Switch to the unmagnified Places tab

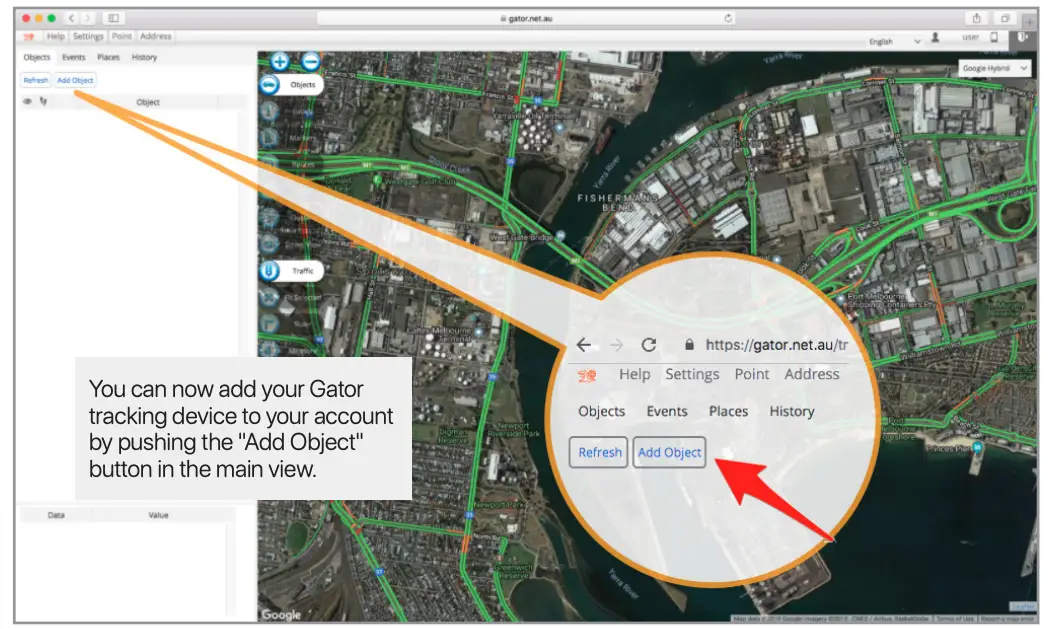(x=108, y=57)
